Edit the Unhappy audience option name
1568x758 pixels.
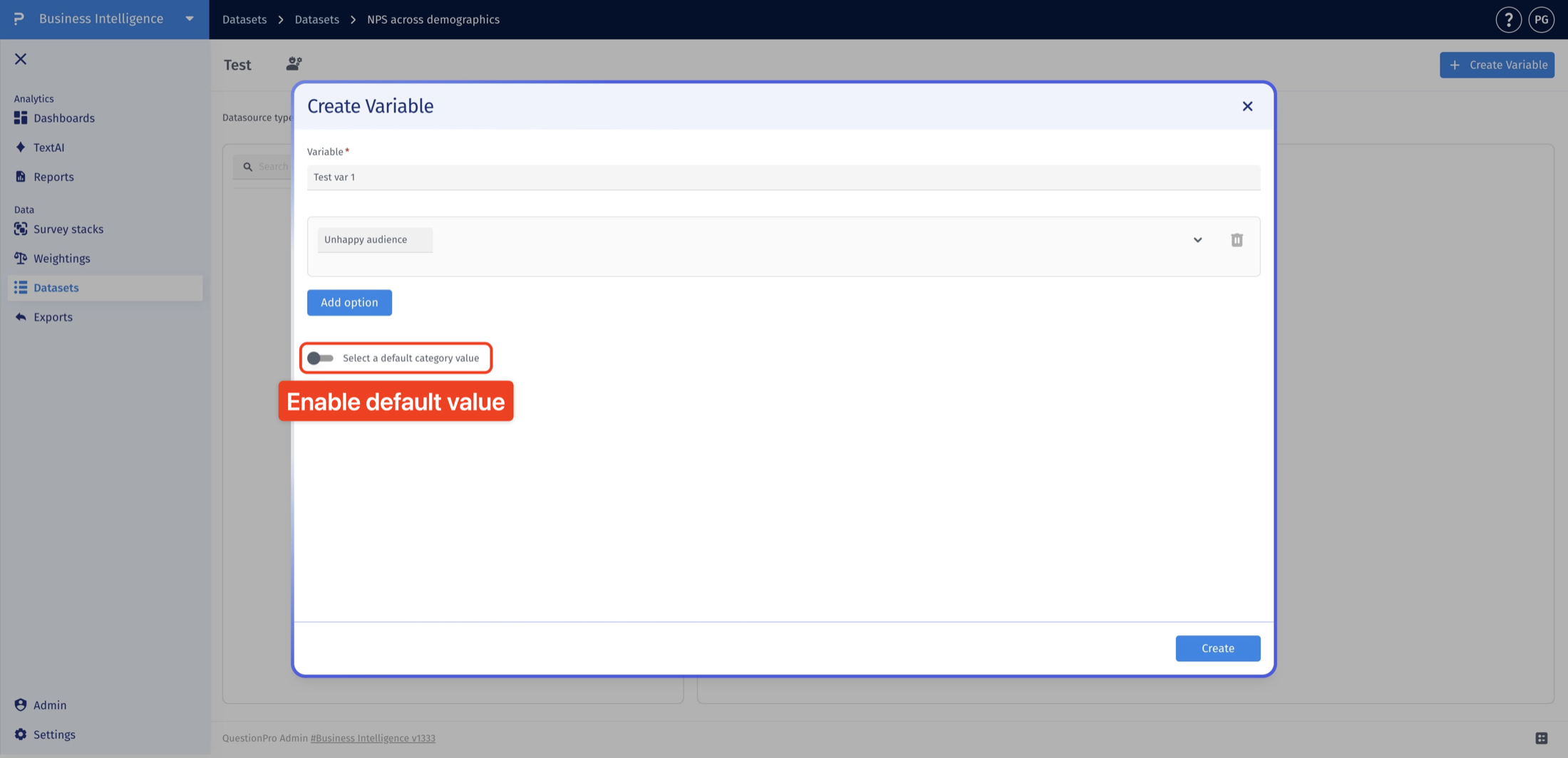click(375, 240)
